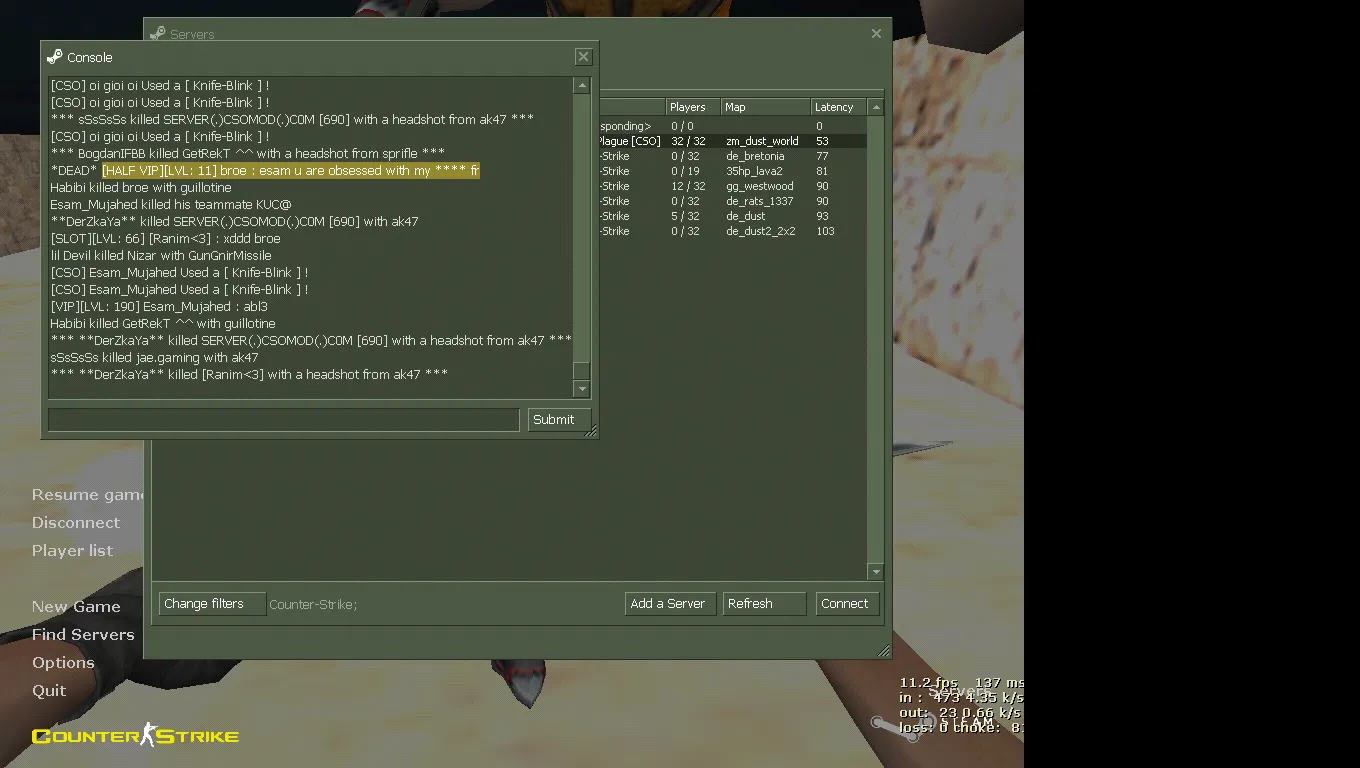
Task: Click 'Esam_Mujahed : abl3' VIP chat line
Action: pos(159,307)
